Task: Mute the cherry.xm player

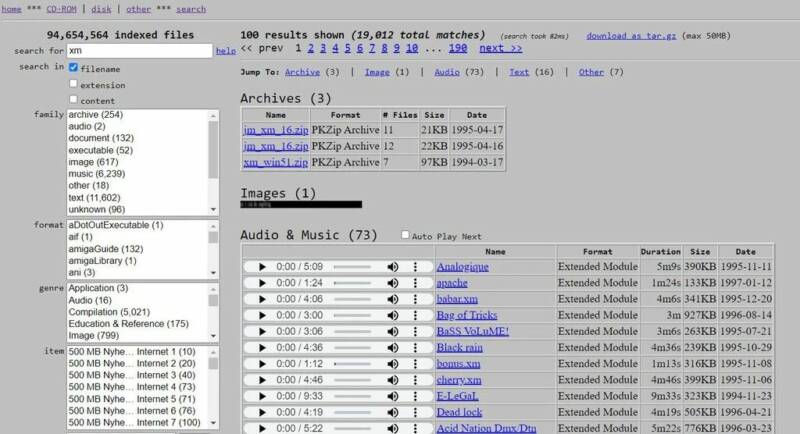Action: (392, 380)
